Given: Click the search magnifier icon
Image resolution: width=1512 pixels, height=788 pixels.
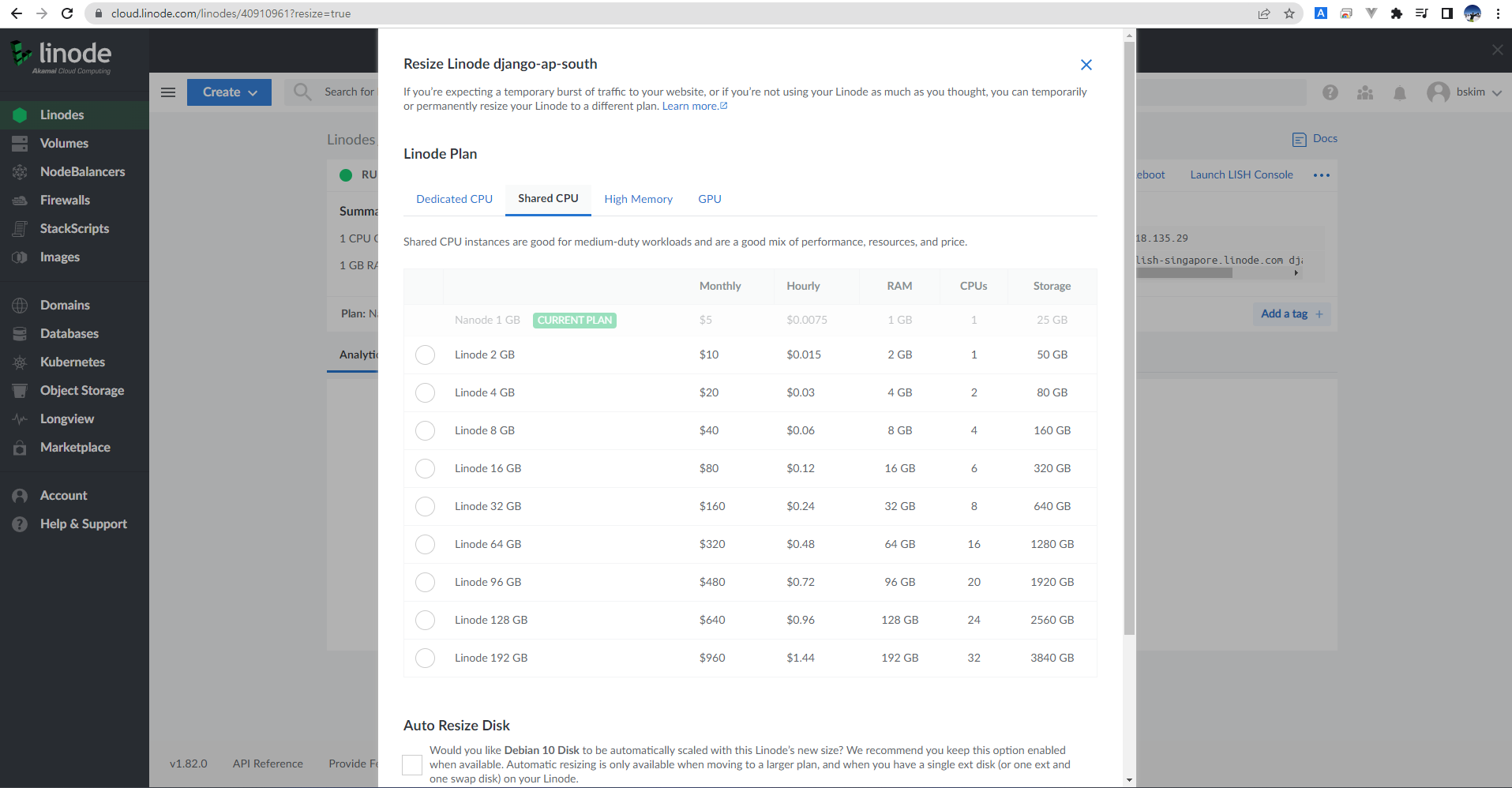Looking at the screenshot, I should point(302,92).
